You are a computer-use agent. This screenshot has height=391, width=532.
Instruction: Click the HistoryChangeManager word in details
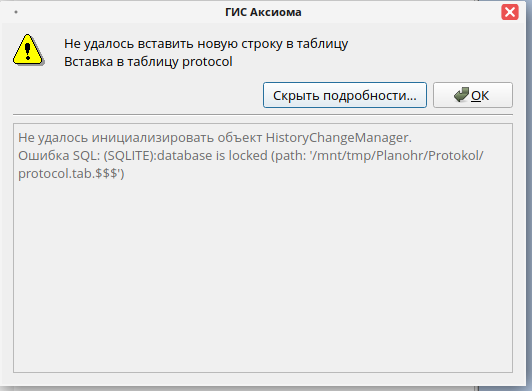(338, 138)
